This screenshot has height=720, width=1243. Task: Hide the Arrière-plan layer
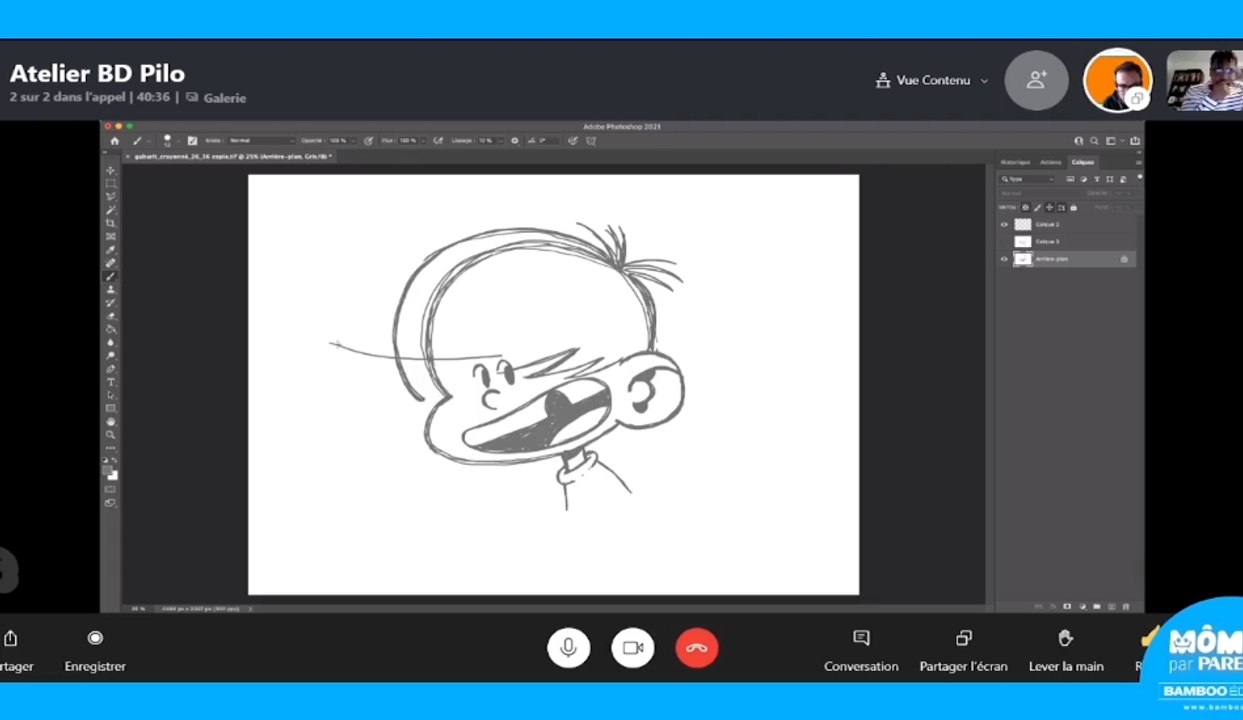[1004, 259]
